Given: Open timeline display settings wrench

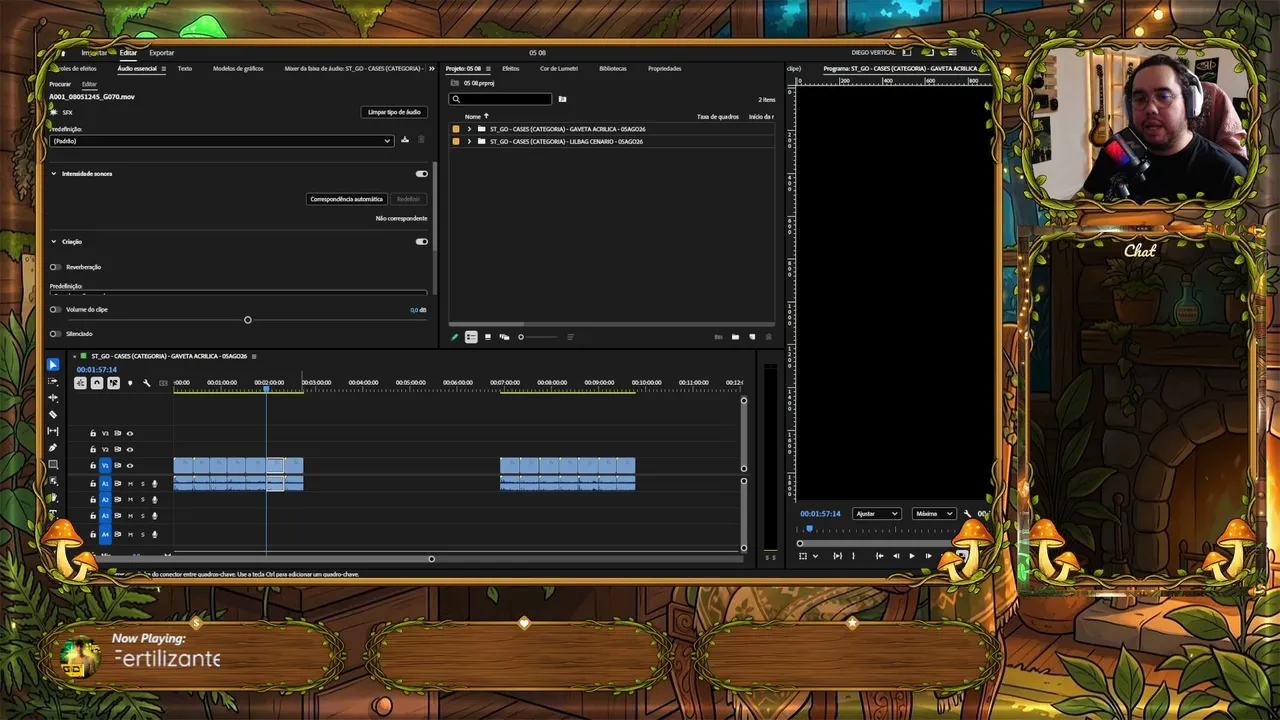Looking at the screenshot, I should tap(147, 383).
